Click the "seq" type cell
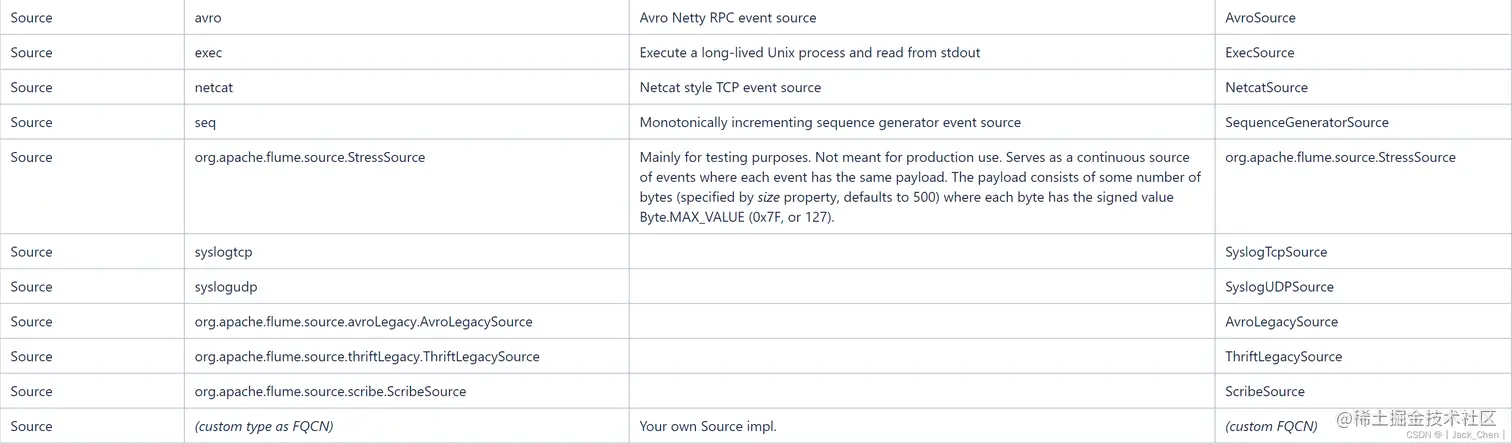Viewport: 1512px width, 444px height. [205, 123]
